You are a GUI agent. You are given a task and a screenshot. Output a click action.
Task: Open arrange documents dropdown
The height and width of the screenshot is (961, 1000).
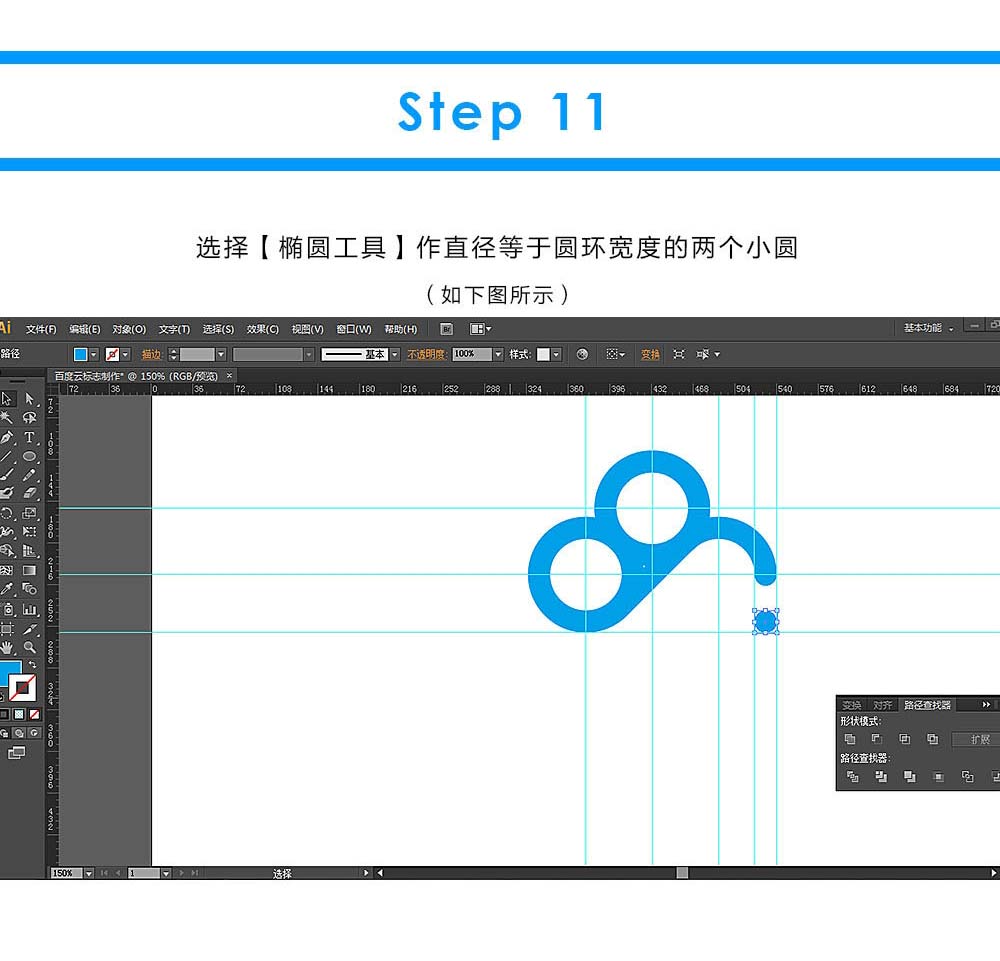pyautogui.click(x=480, y=329)
